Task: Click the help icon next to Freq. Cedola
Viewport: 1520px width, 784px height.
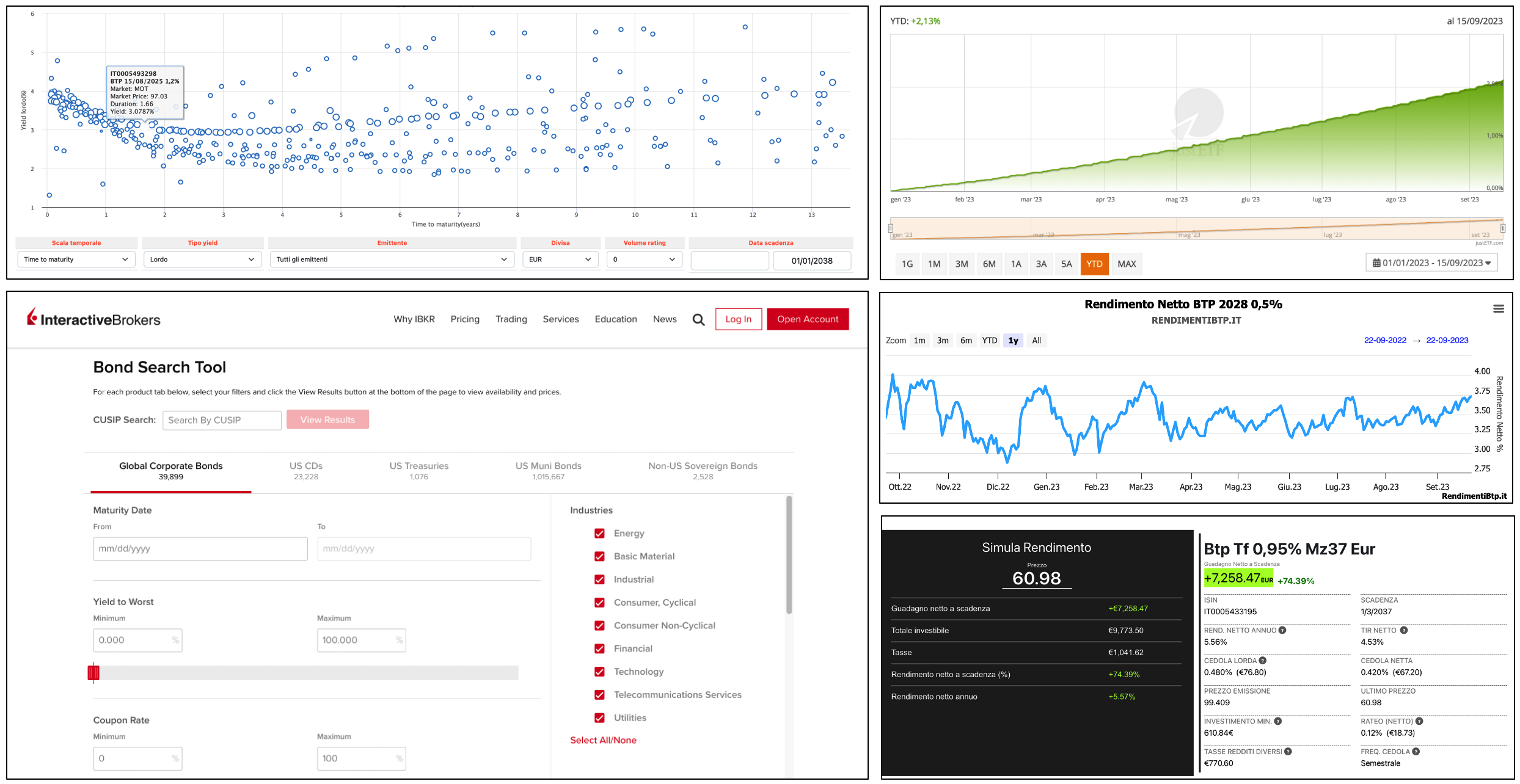Action: [1416, 752]
